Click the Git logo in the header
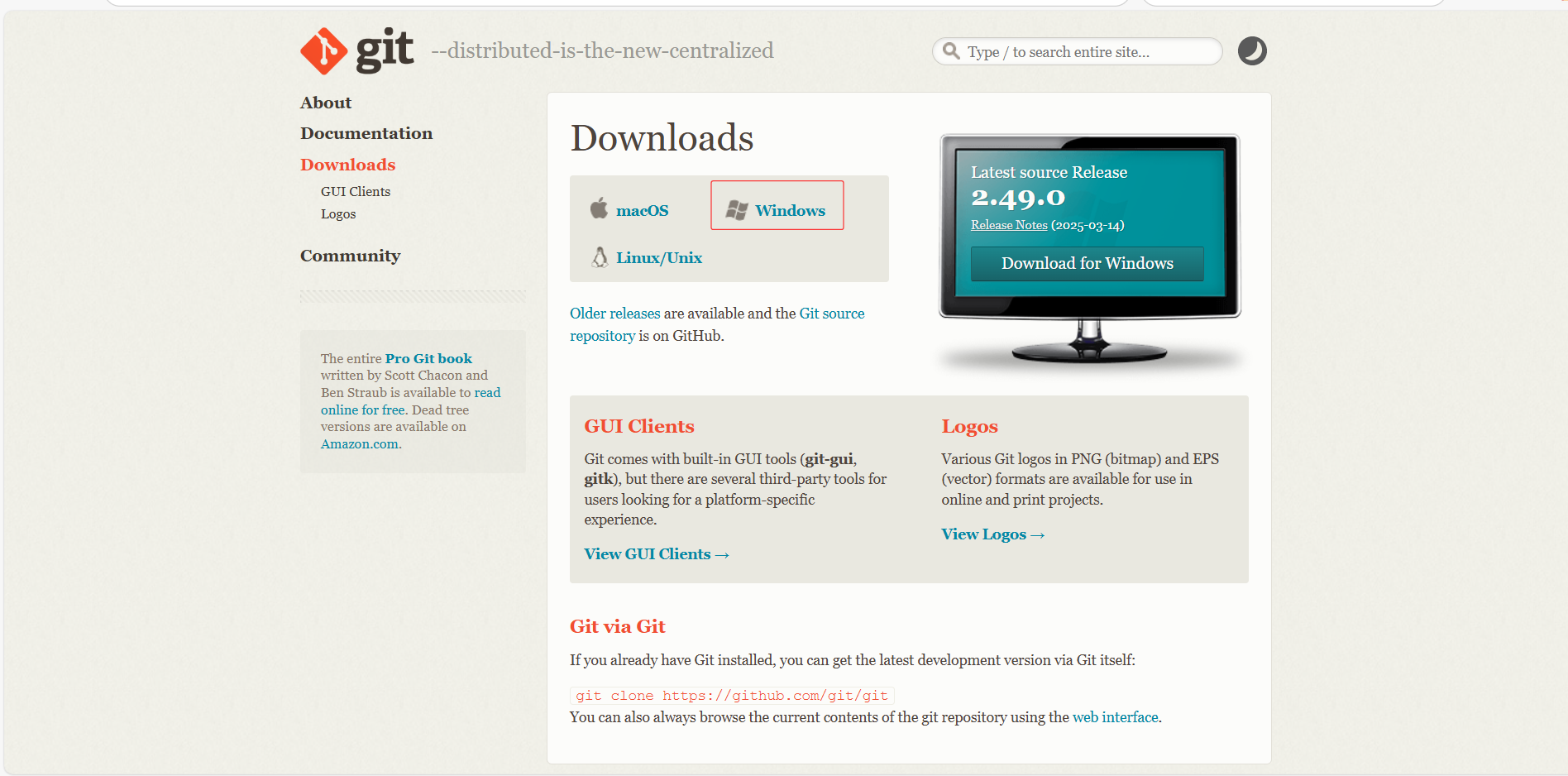 pos(356,50)
